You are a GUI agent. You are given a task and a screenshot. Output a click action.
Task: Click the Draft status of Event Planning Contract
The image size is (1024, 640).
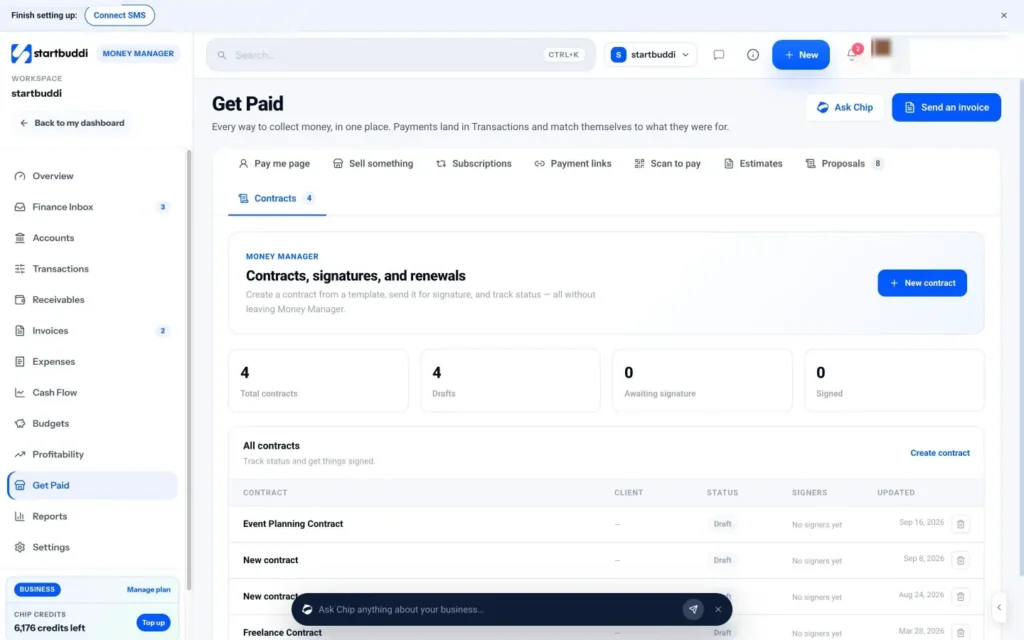[722, 524]
